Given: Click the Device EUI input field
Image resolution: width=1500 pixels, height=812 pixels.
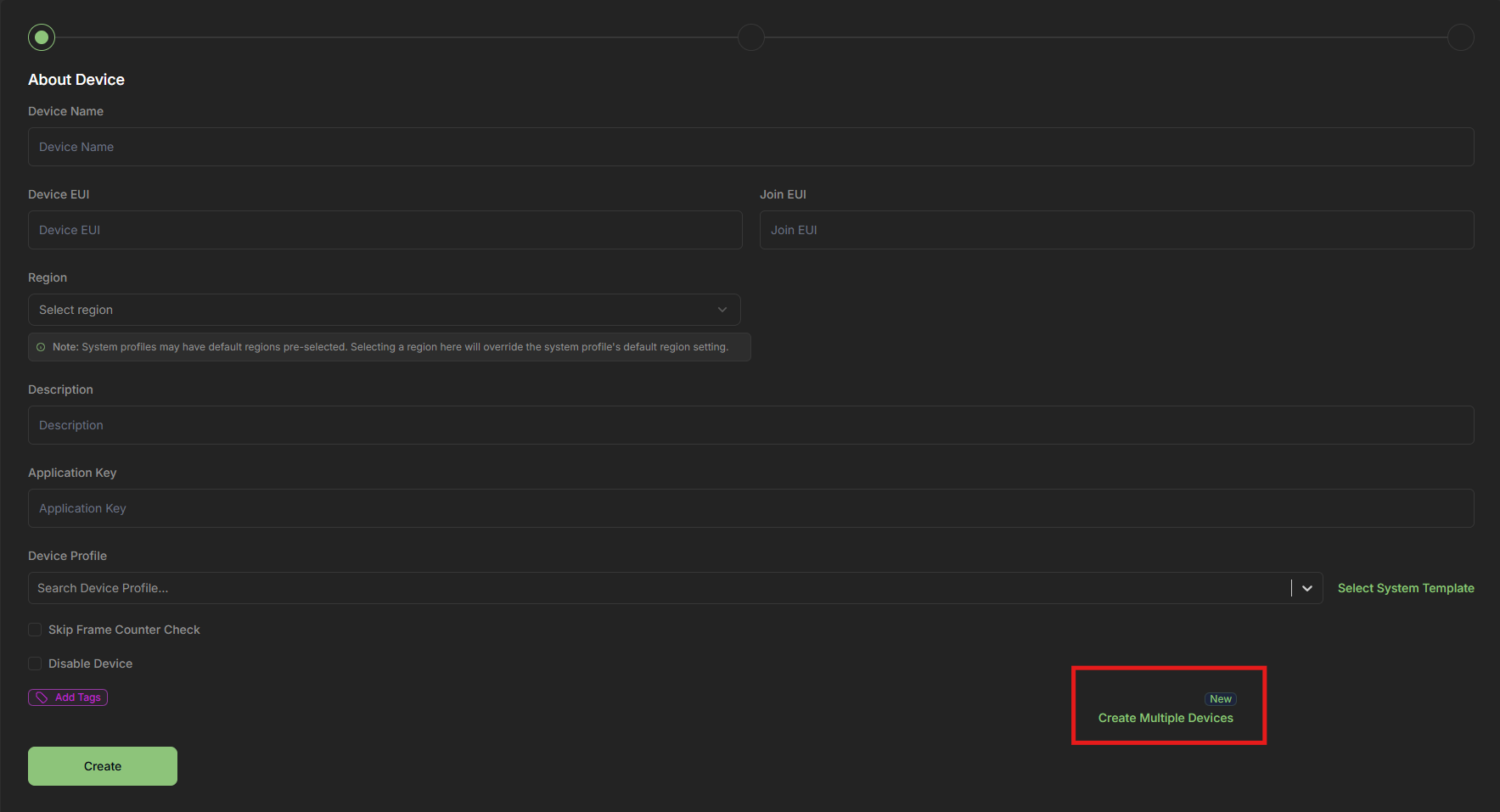Looking at the screenshot, I should tap(384, 229).
